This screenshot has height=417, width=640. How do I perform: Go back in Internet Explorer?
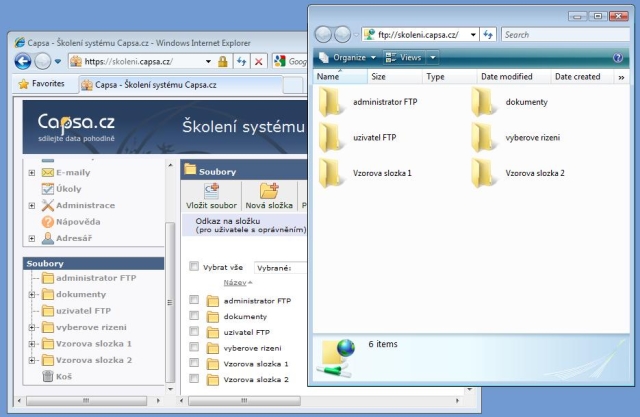23,62
